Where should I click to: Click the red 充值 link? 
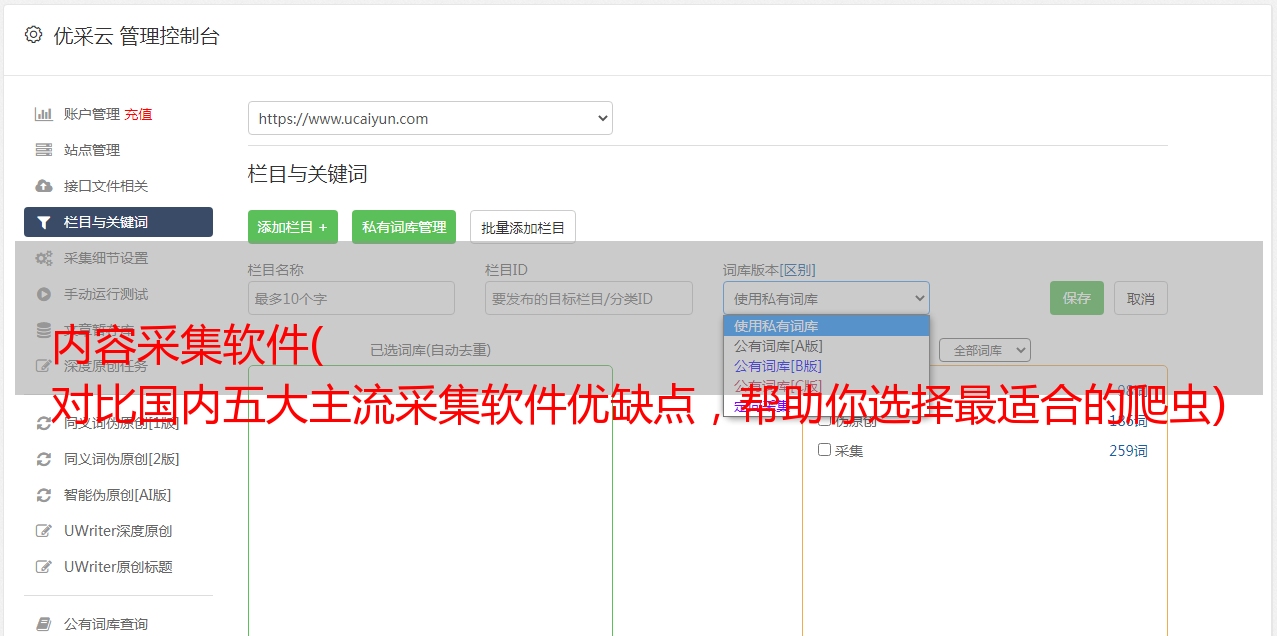(138, 114)
